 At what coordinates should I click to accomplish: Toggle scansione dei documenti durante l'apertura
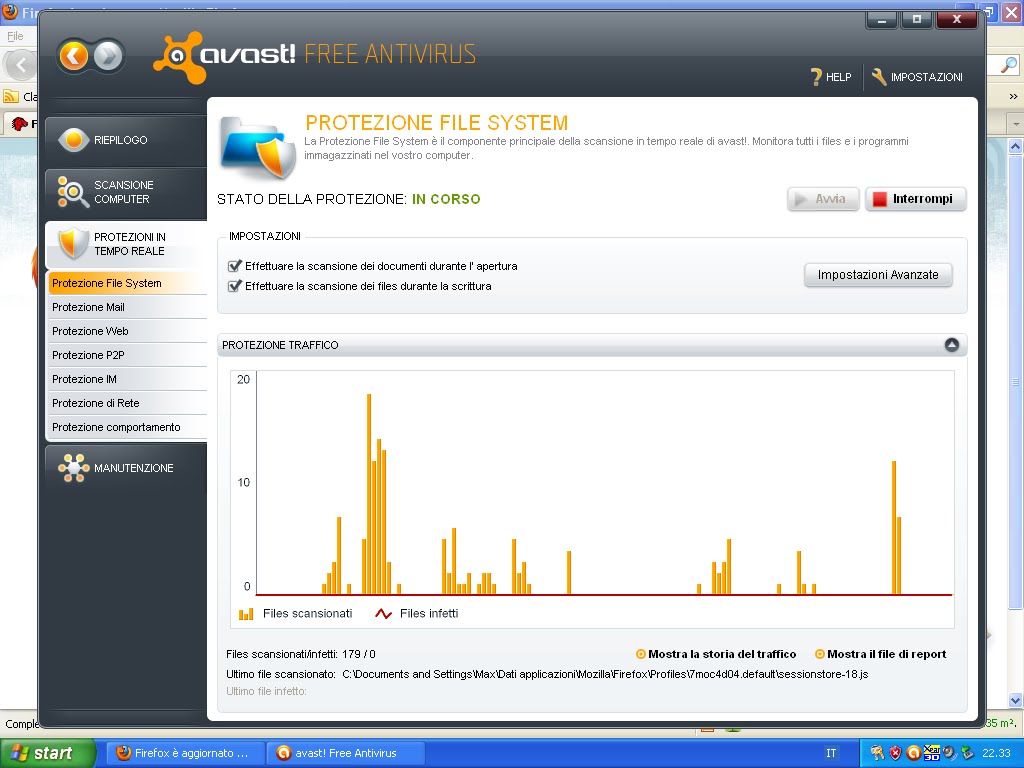234,266
